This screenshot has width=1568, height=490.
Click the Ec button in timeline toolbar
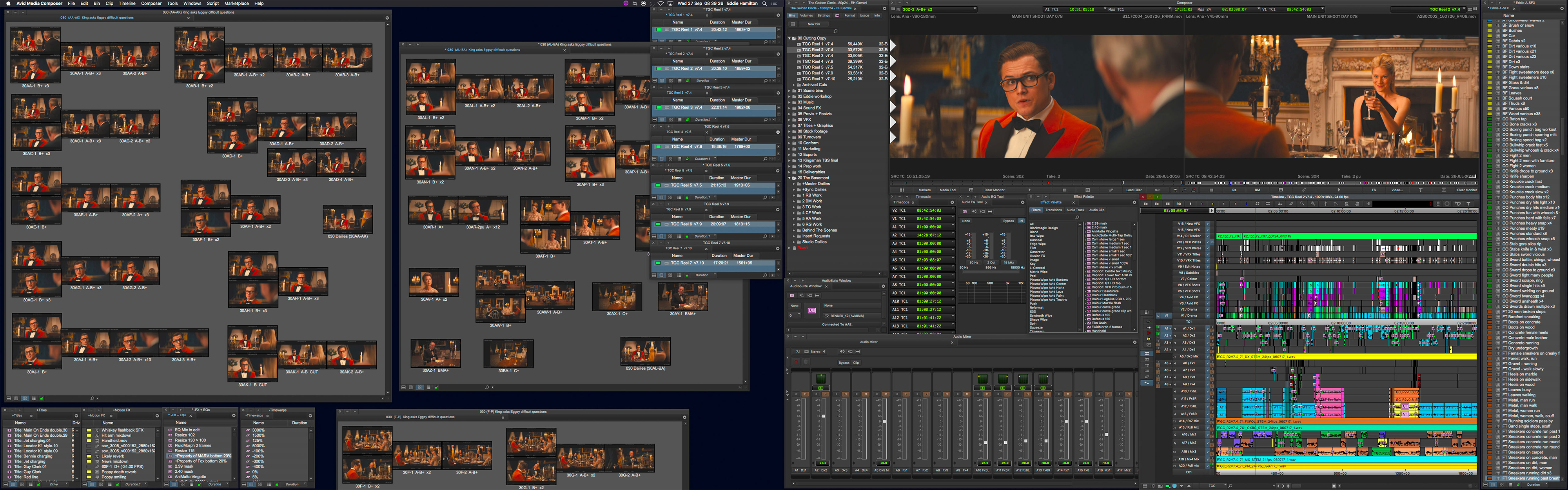(x=1157, y=204)
